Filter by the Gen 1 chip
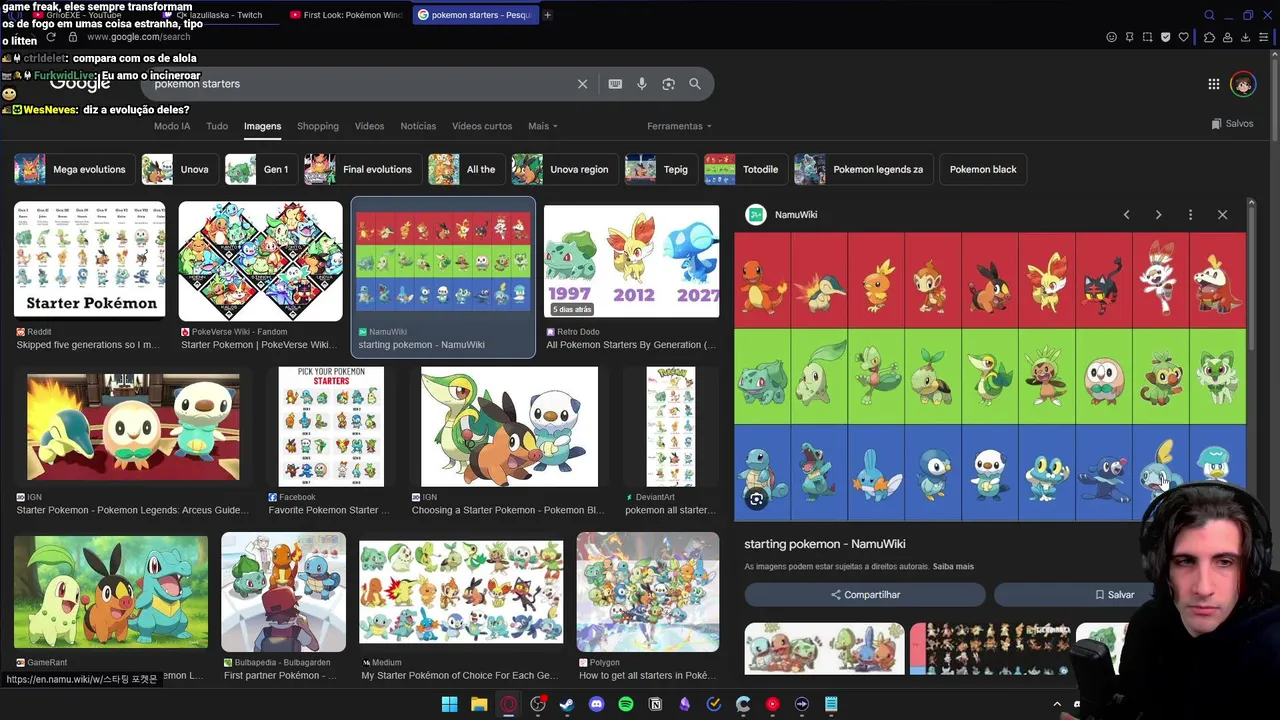This screenshot has height=720, width=1280. coord(259,169)
